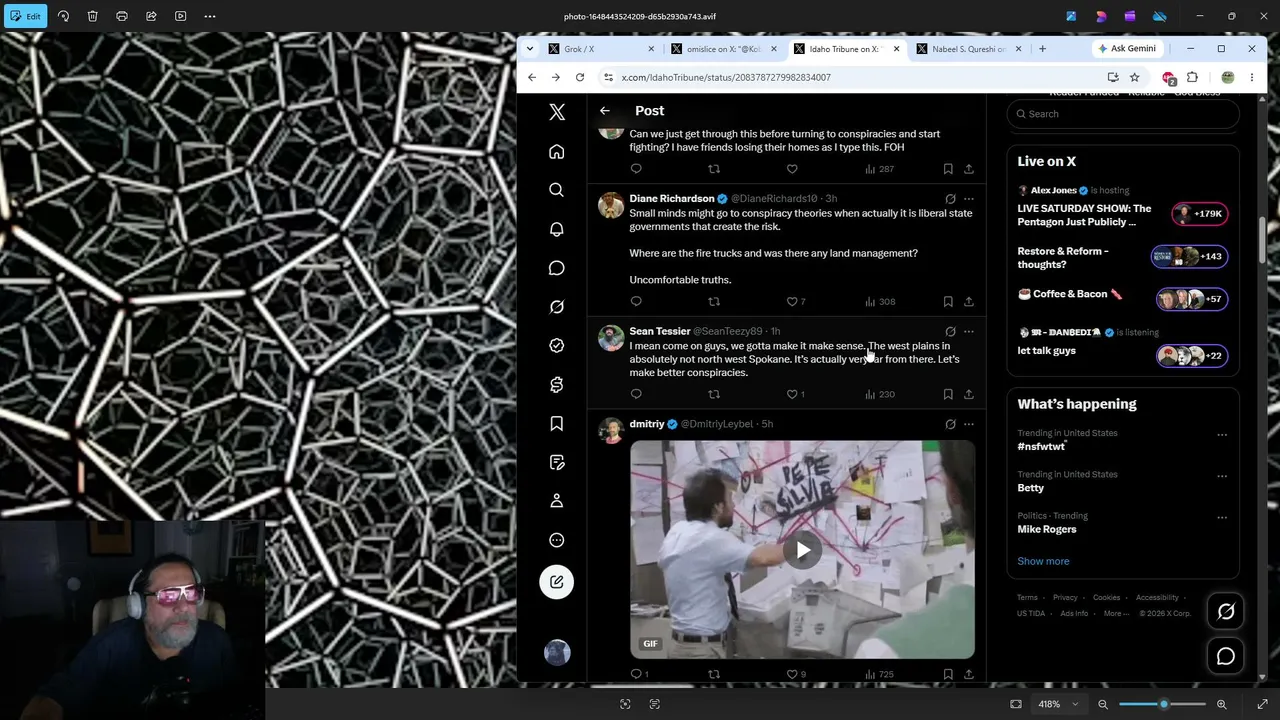Viewport: 1280px width, 720px height.
Task: Click Show more under What's happening
Action: pos(1043,561)
